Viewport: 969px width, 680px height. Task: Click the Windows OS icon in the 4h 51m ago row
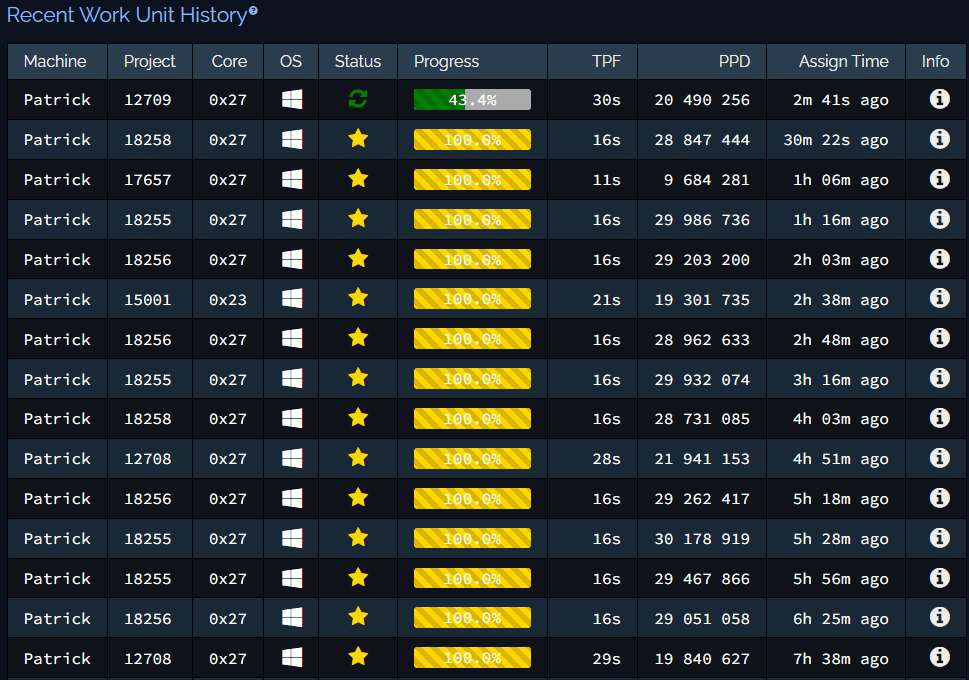pyautogui.click(x=292, y=459)
